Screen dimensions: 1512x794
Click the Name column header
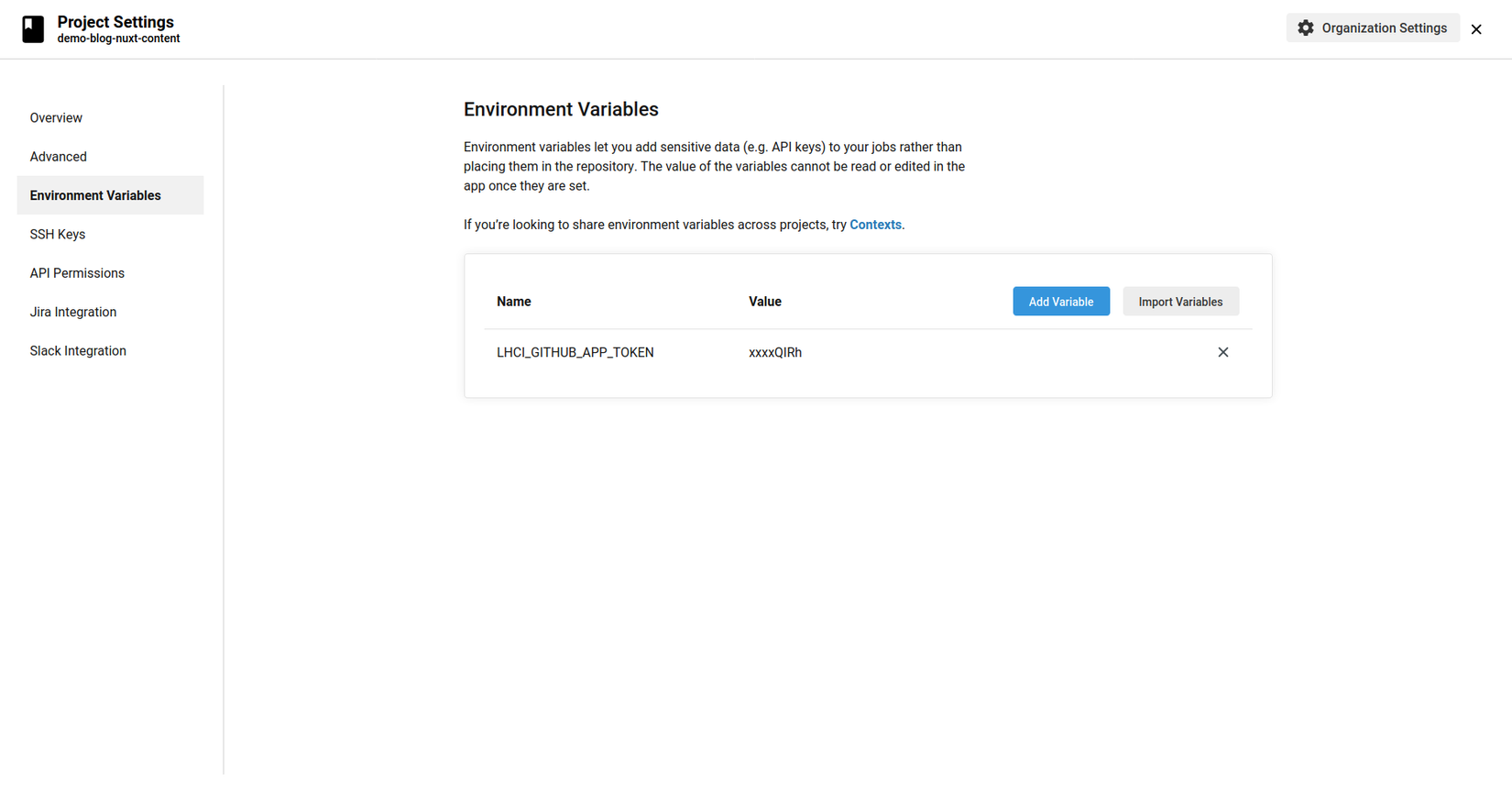coord(514,302)
